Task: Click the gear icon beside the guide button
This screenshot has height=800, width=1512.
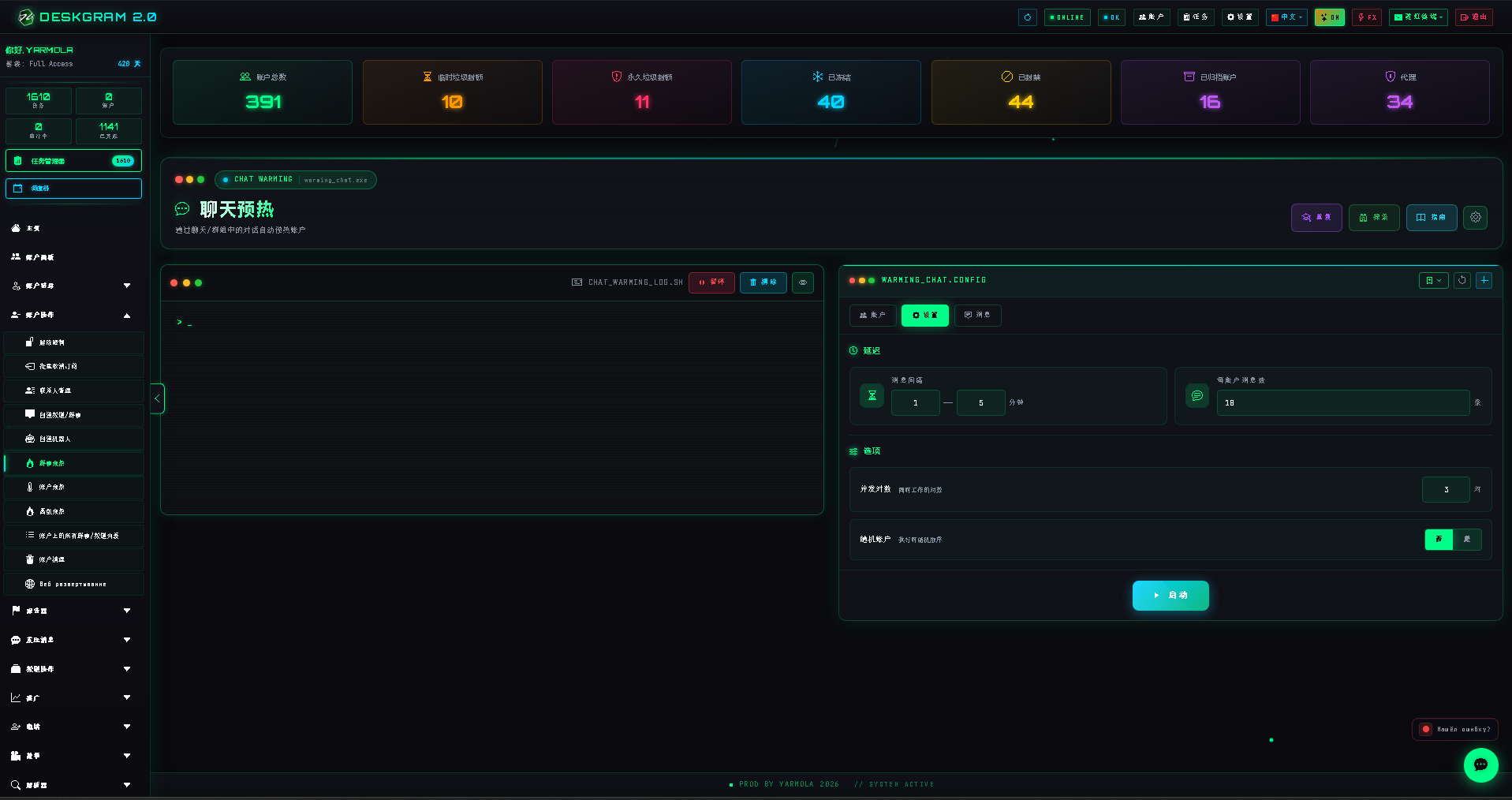Action: point(1475,217)
